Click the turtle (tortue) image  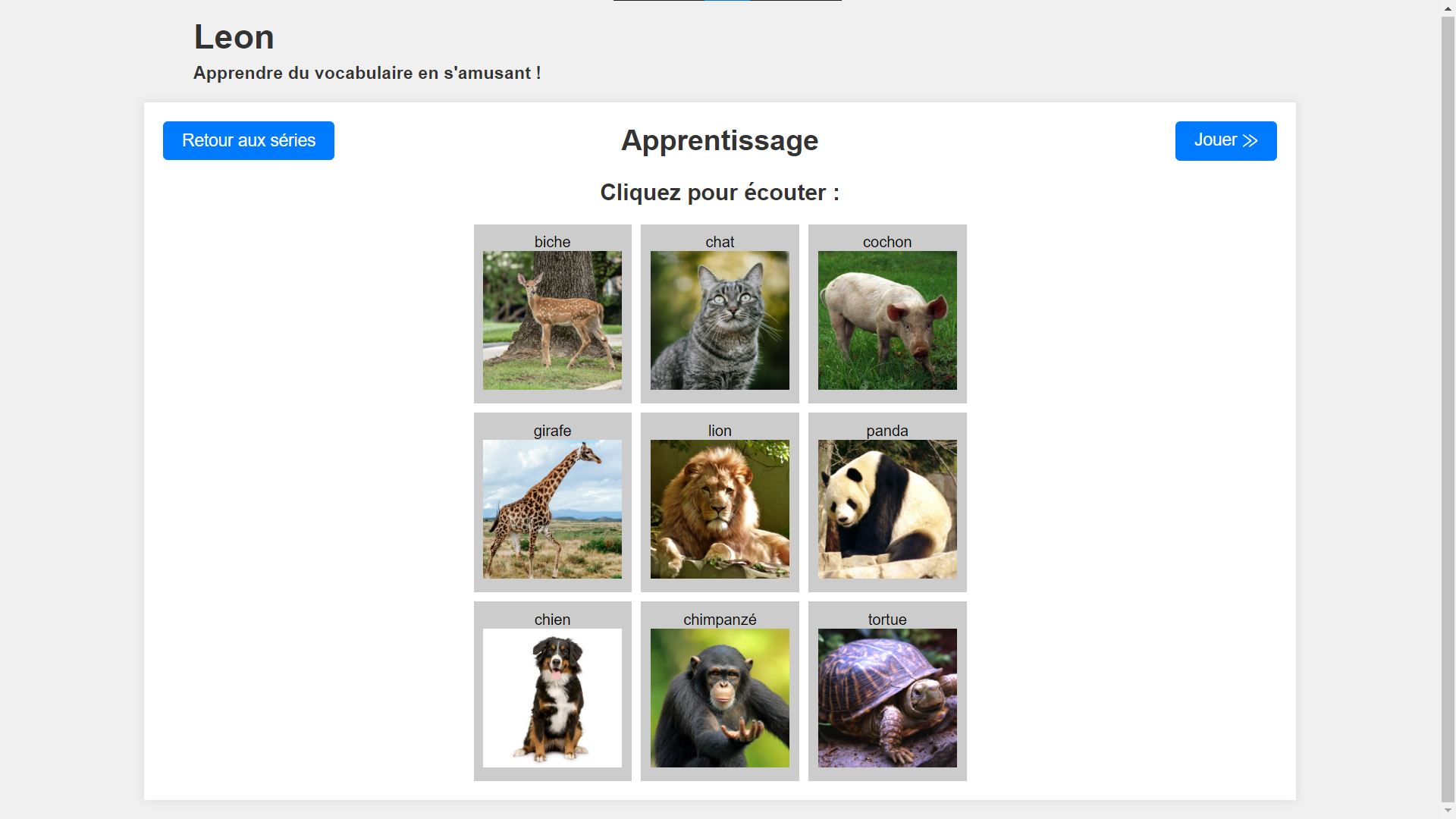pos(887,698)
